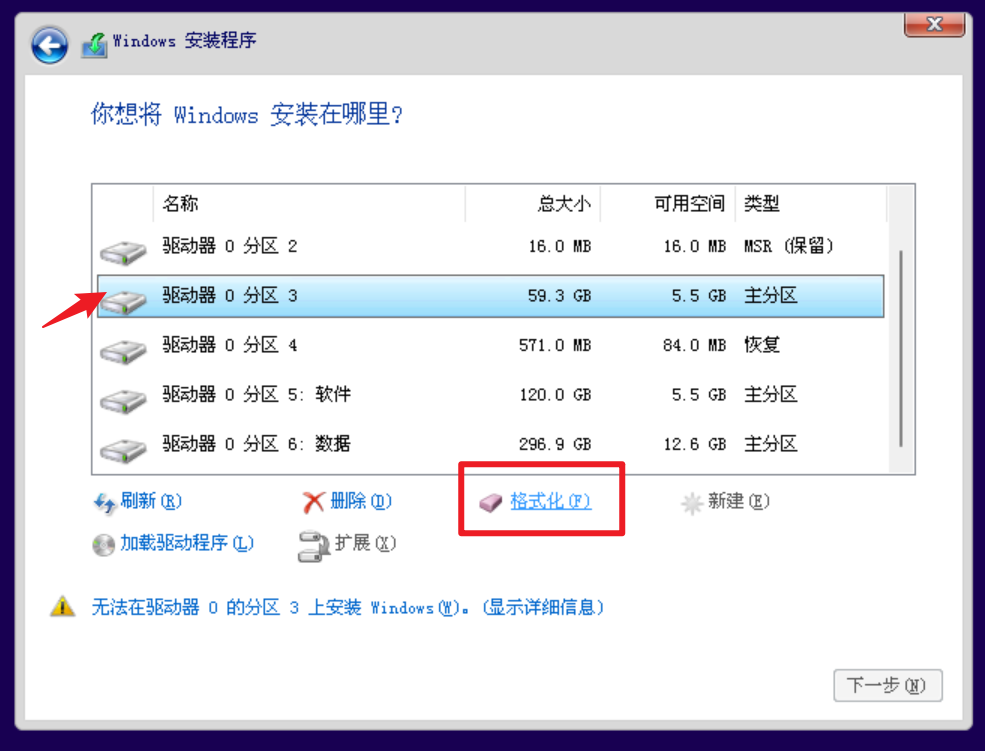Screen dimensions: 985x751
Task: Click the 恢复 type cell
Action: pos(762,345)
